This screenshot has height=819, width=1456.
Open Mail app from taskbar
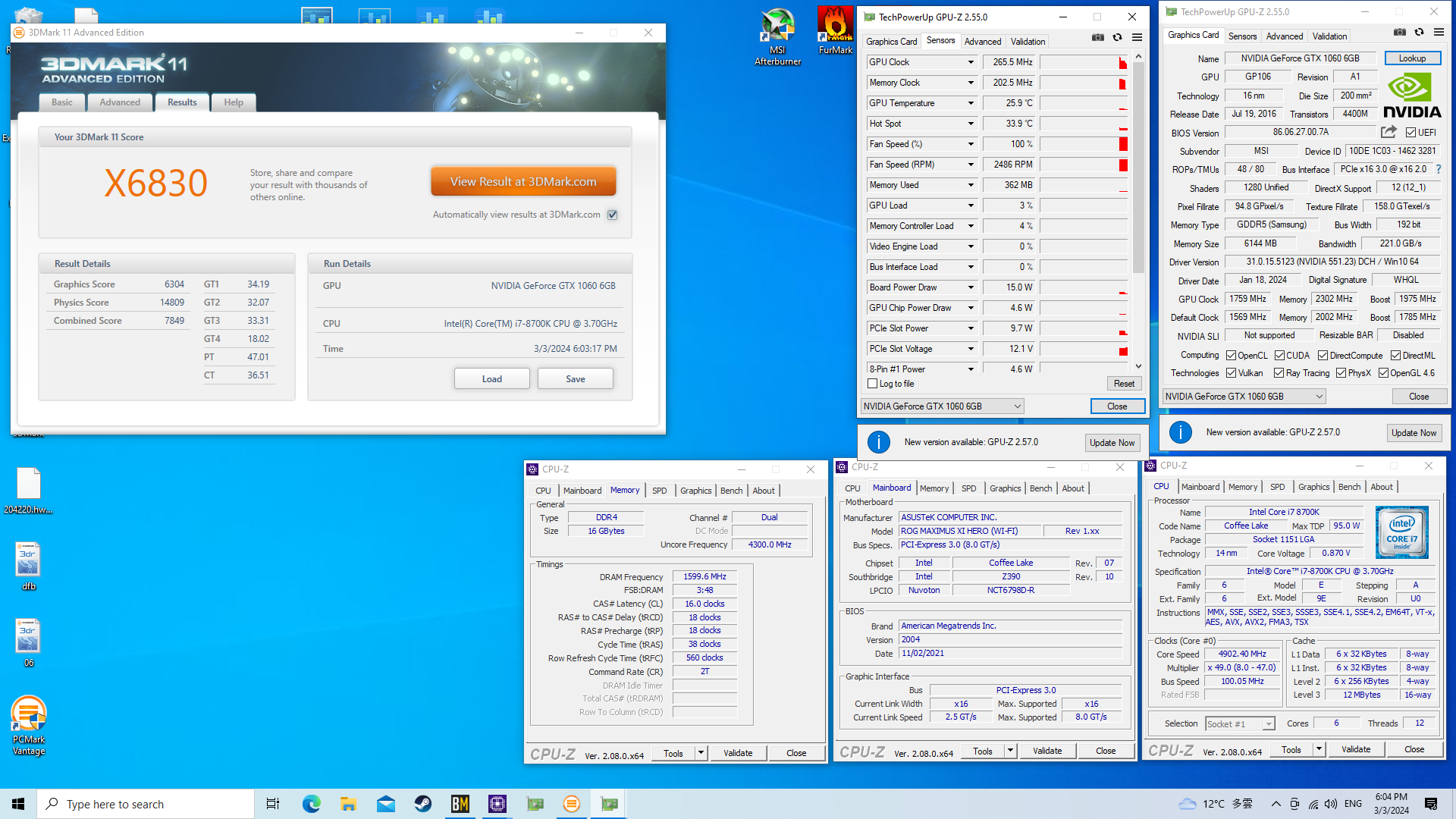click(386, 804)
